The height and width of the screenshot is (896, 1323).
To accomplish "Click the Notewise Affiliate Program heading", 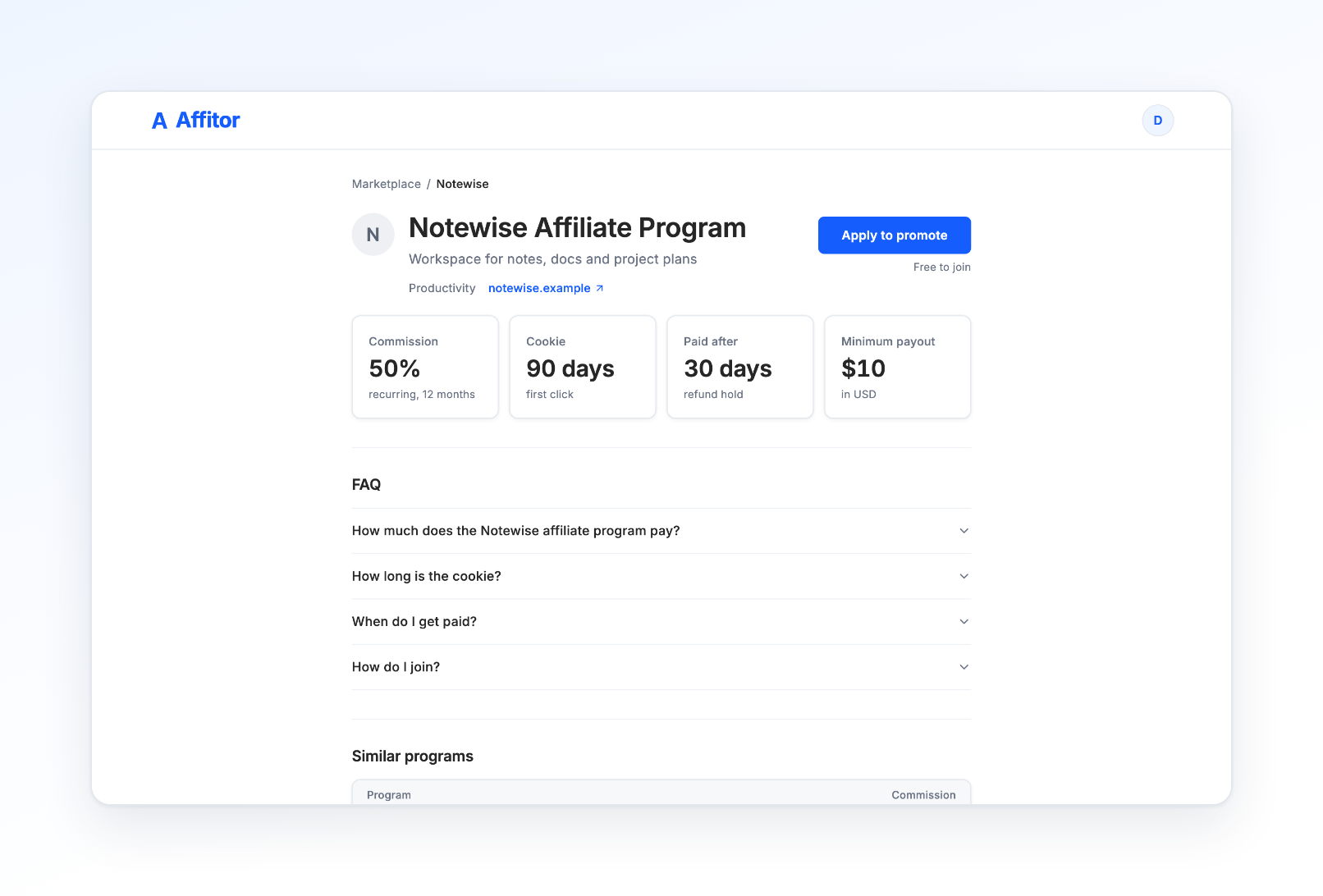I will click(578, 228).
